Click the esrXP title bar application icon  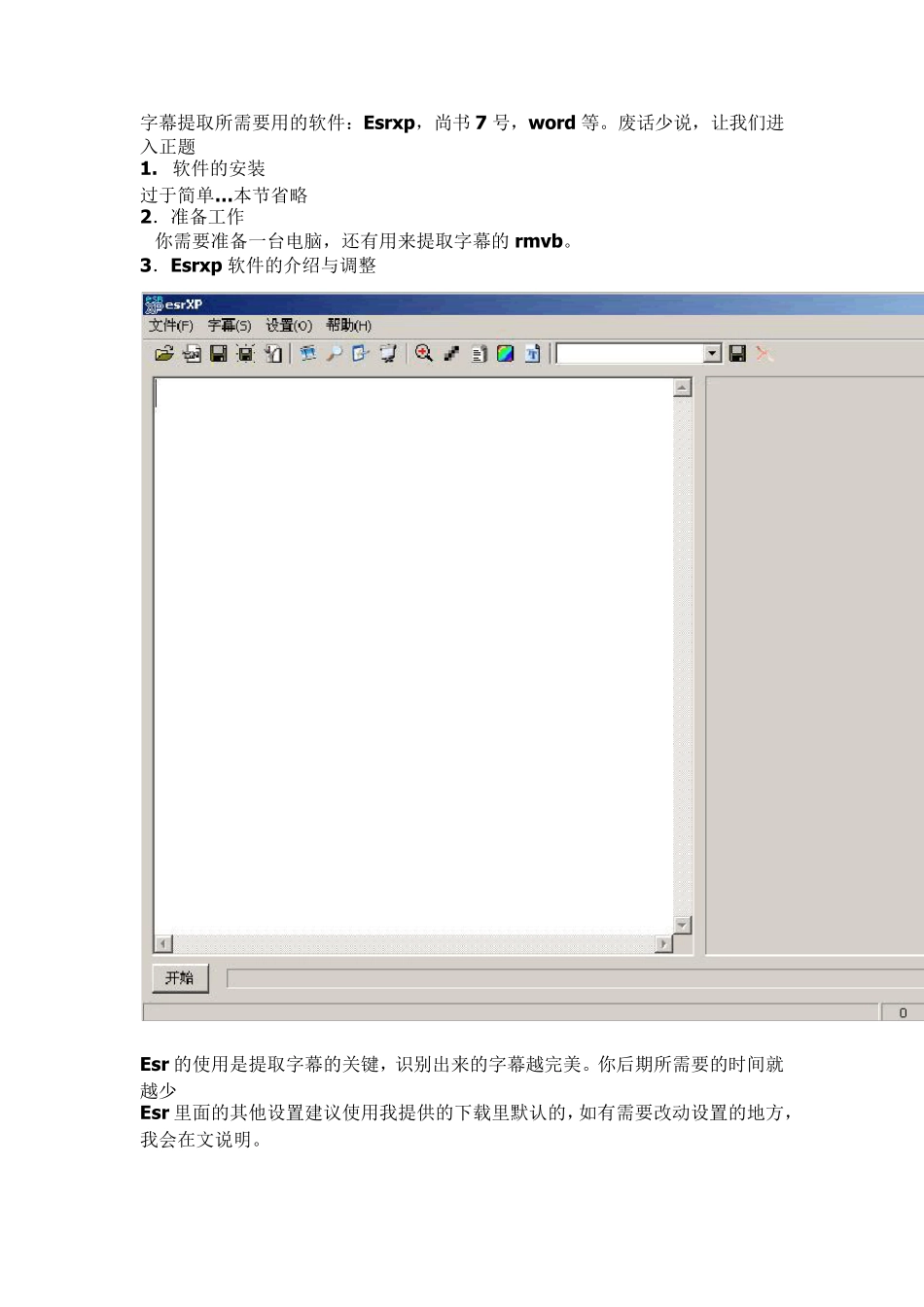[x=154, y=304]
